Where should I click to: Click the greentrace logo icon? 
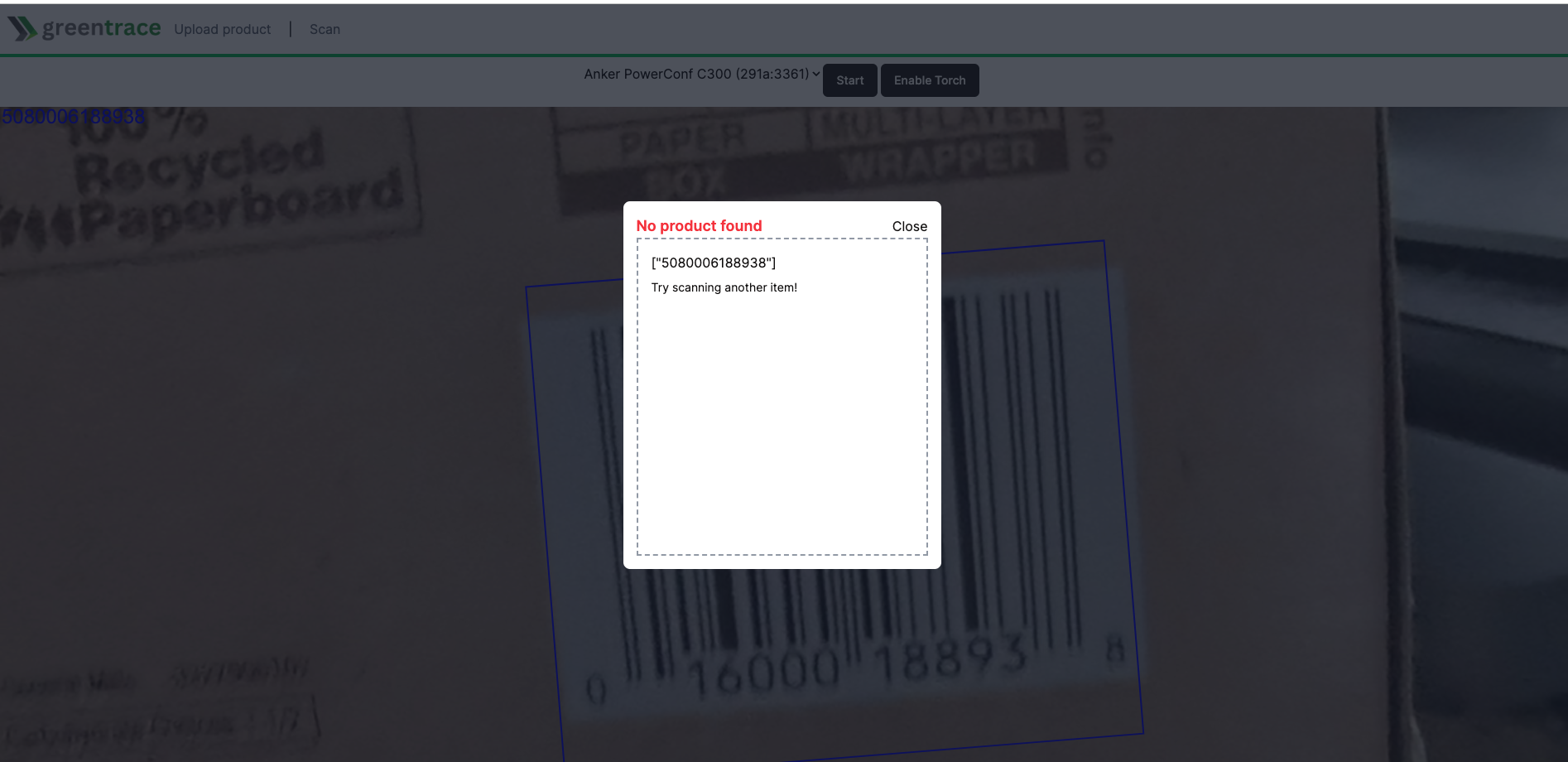click(22, 29)
